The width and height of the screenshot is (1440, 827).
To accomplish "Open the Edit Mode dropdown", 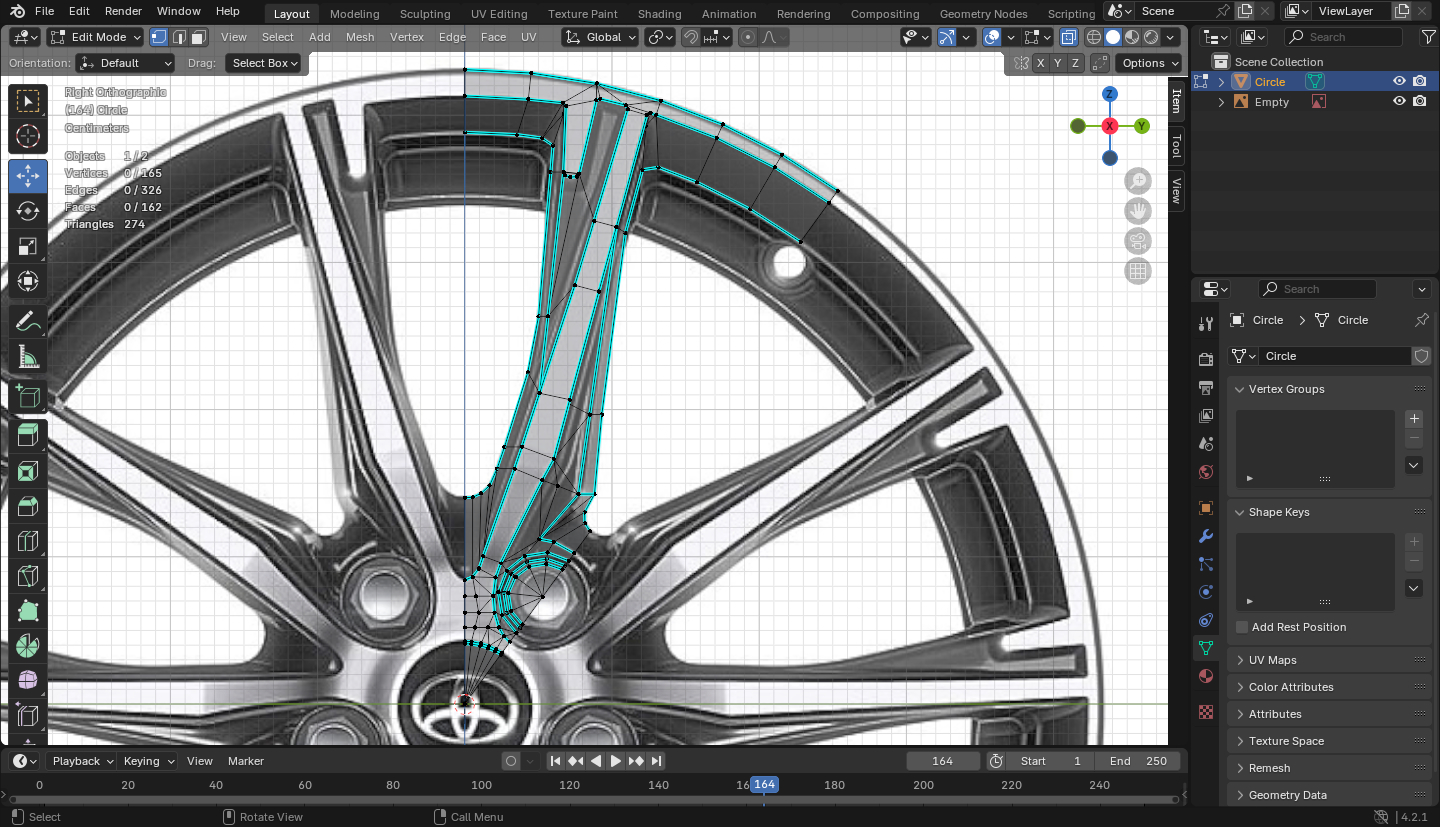I will [x=96, y=37].
